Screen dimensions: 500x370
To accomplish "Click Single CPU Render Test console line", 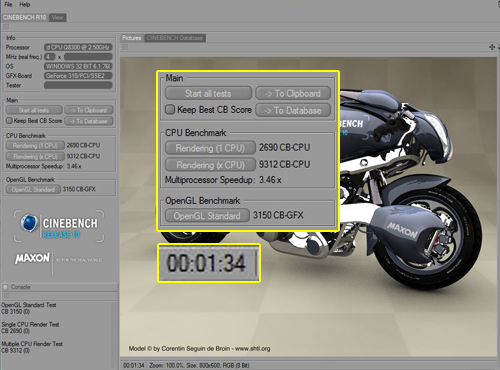I will coord(30,324).
